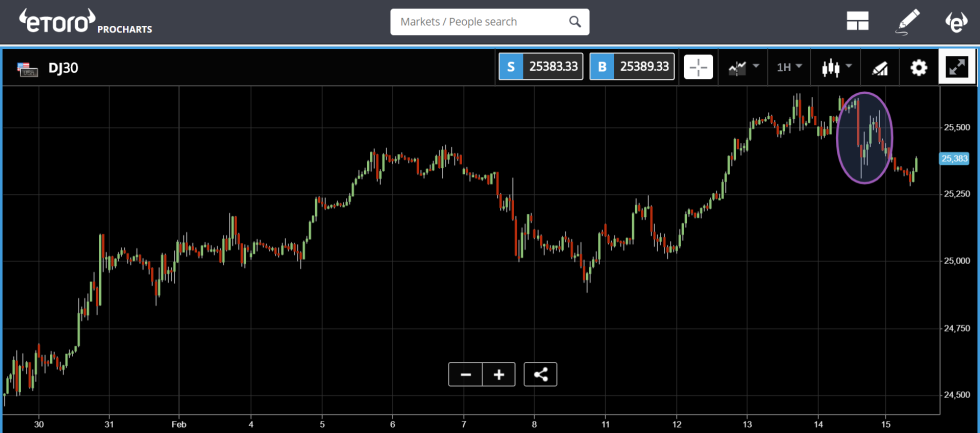Open the drawing tools ruler icon
Image resolution: width=980 pixels, height=433 pixels.
click(x=880, y=67)
